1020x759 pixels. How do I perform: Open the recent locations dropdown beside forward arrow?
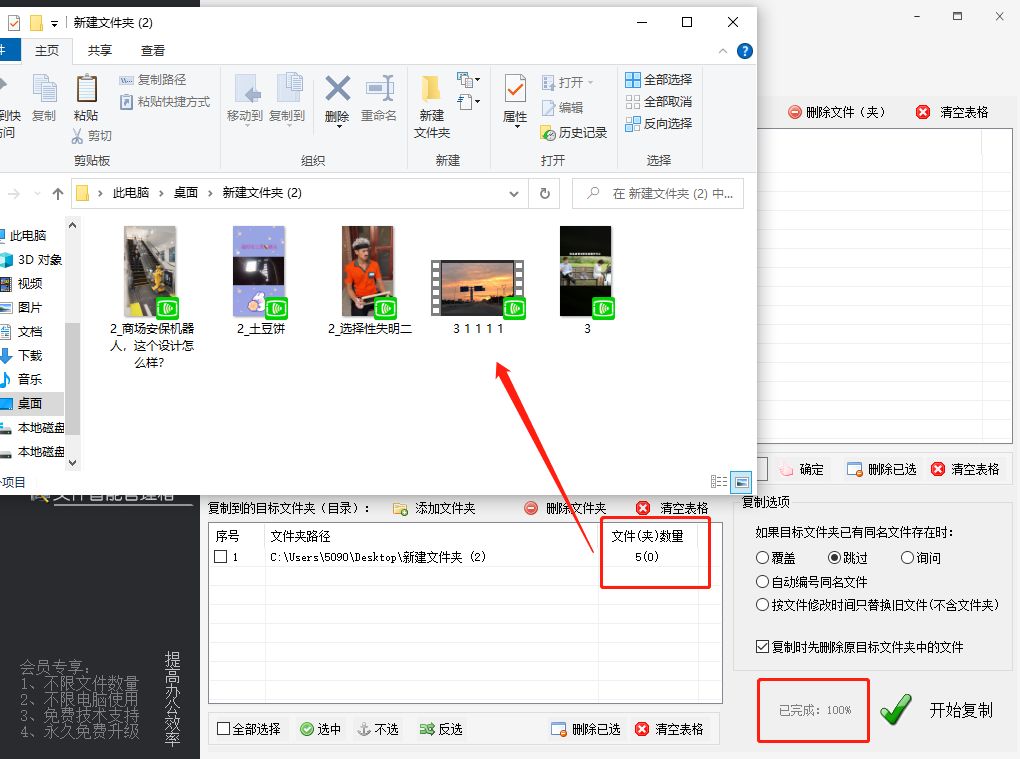(37, 194)
